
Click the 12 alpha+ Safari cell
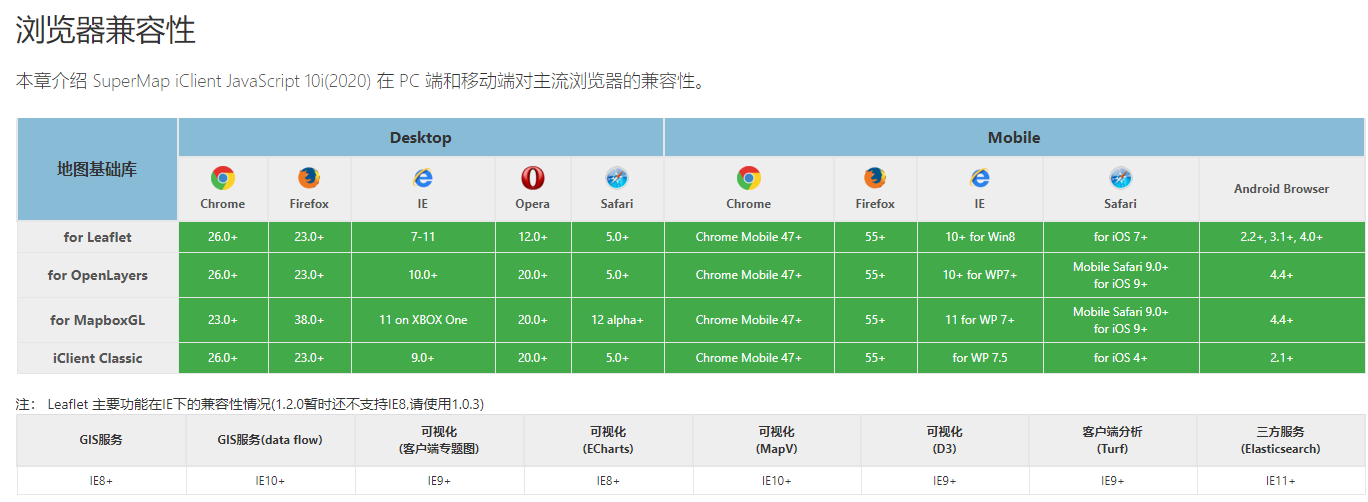click(x=617, y=320)
